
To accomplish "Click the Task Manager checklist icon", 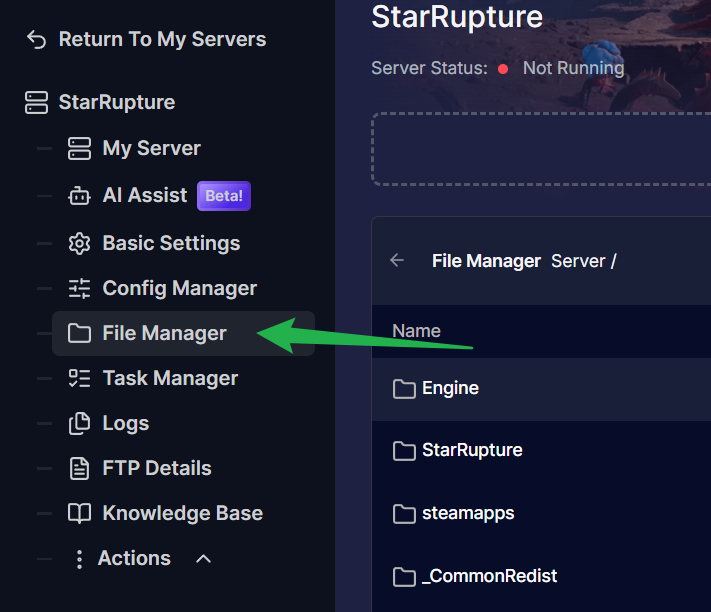I will click(x=79, y=379).
